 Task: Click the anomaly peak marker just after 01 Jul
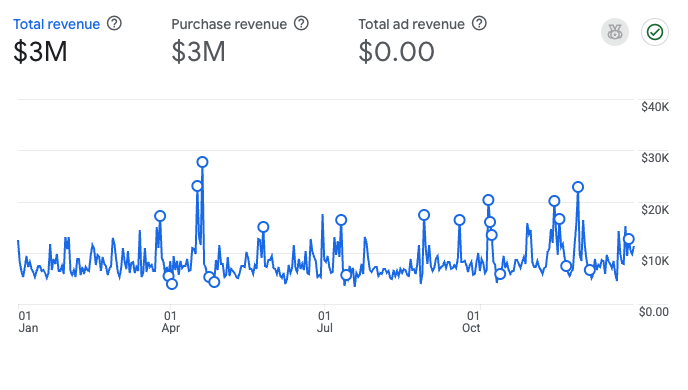coord(341,220)
